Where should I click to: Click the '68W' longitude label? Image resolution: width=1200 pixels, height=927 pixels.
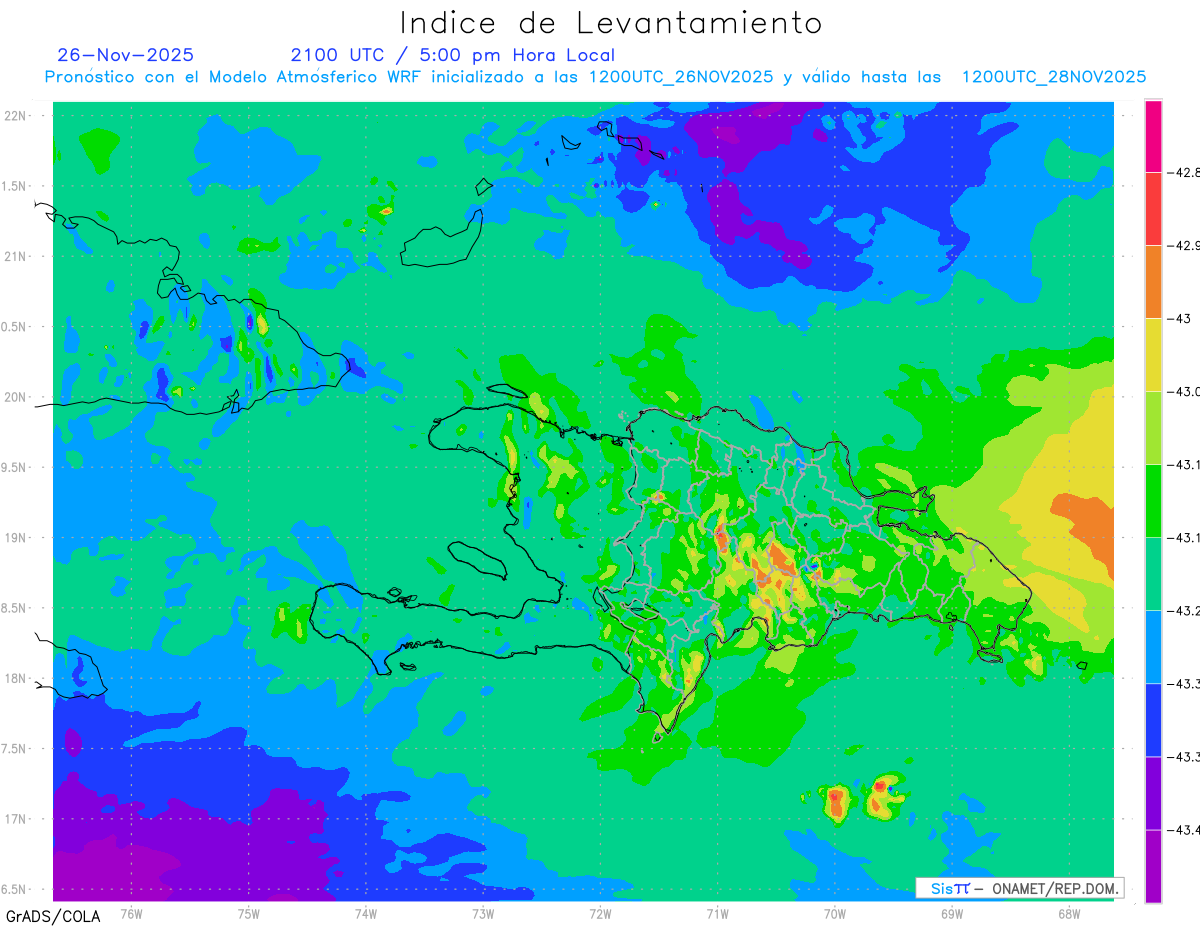pos(1068,912)
